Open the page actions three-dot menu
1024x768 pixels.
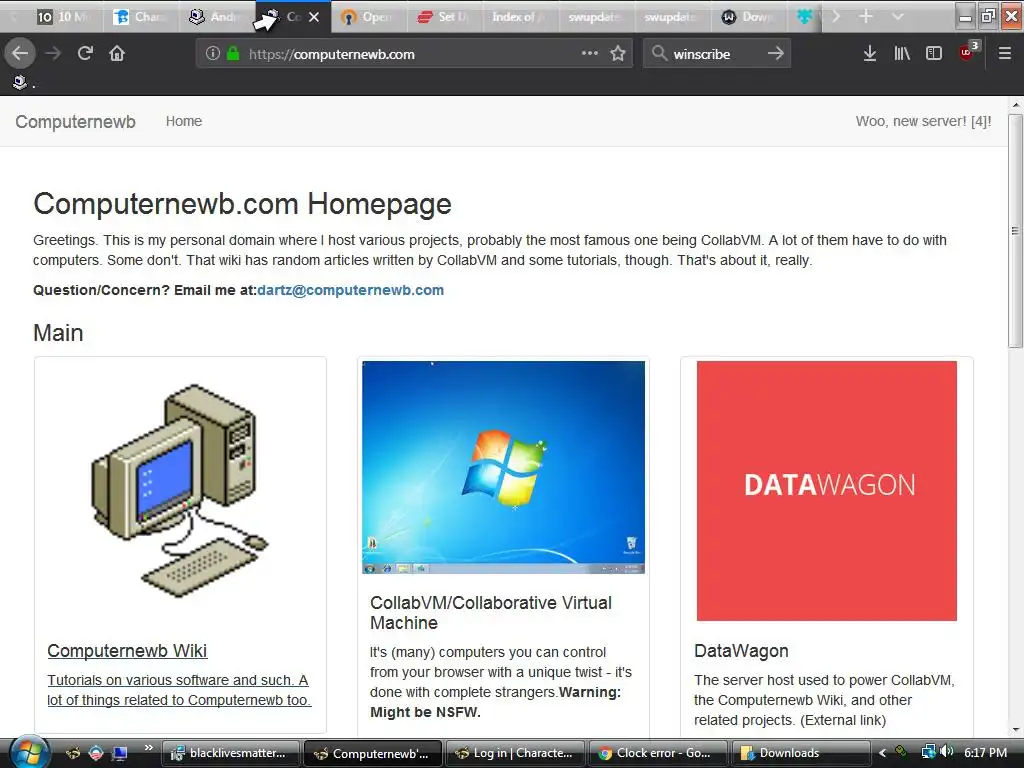tap(590, 54)
